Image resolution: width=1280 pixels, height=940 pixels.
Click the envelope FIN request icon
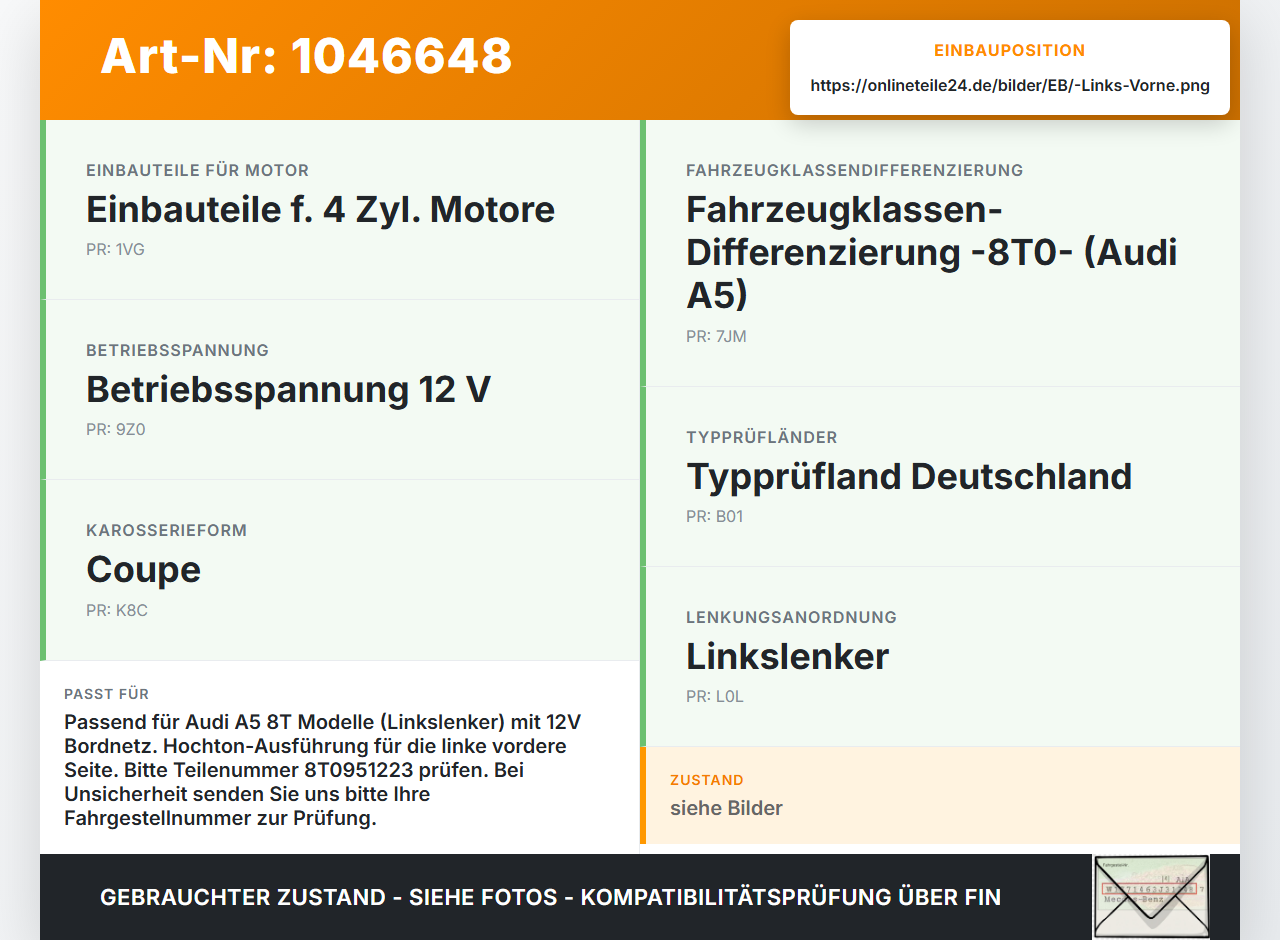1151,897
